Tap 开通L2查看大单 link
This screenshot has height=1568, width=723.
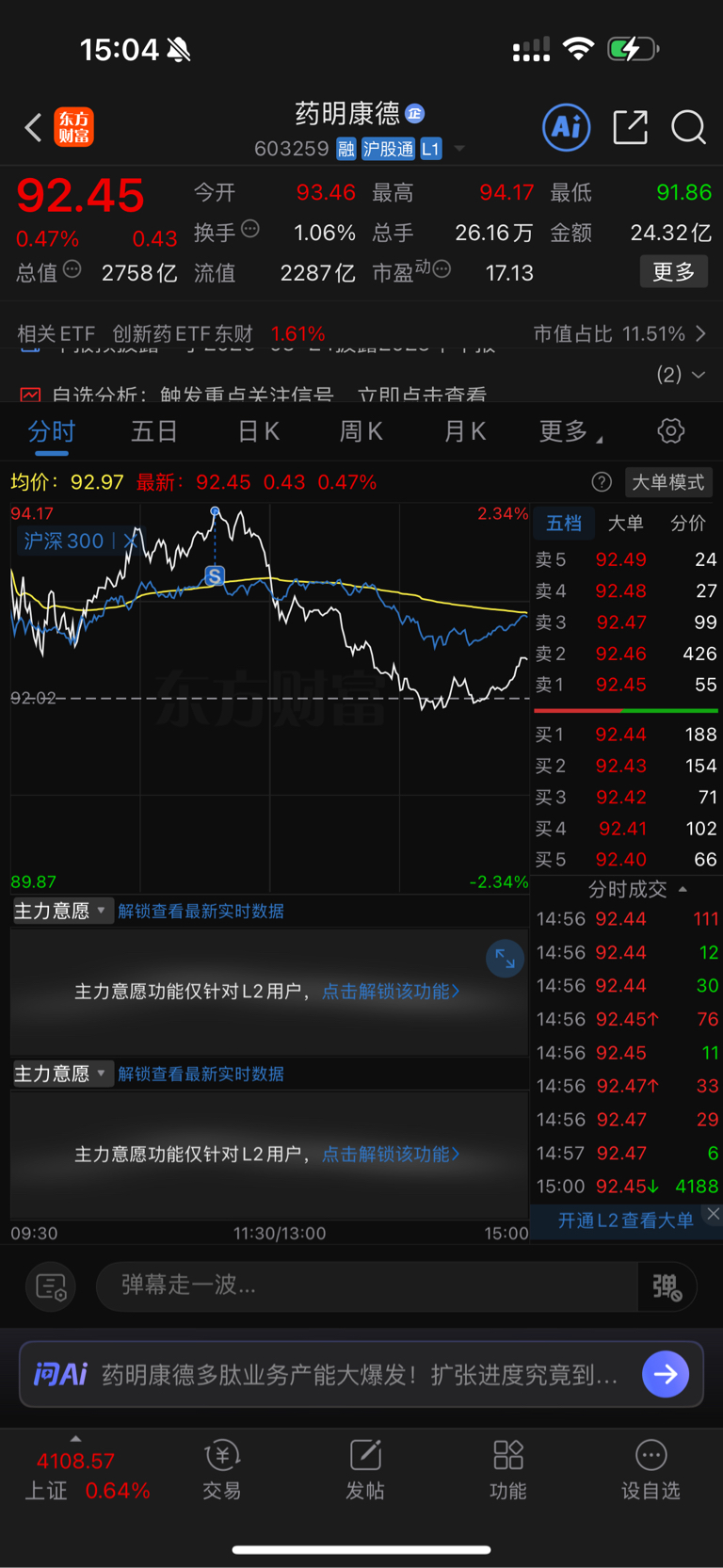pyautogui.click(x=625, y=1220)
